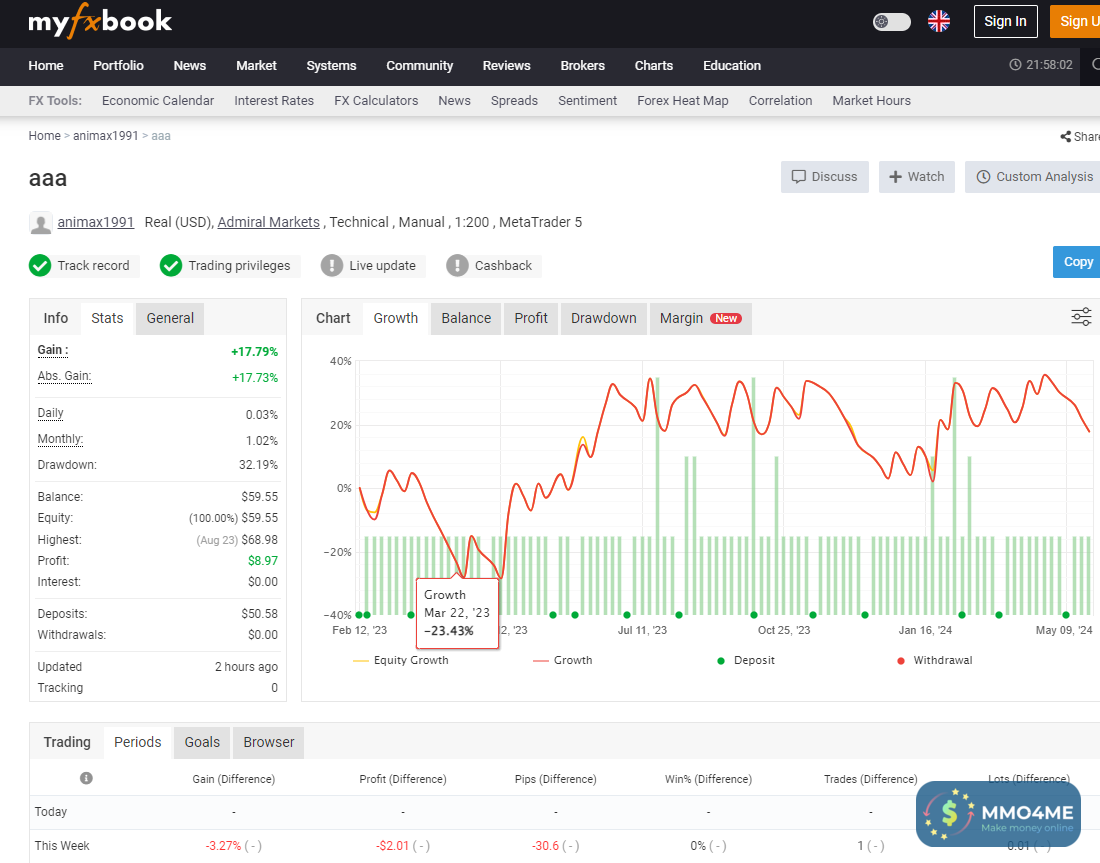Hide the red Withdrawal legend series

pos(935,660)
